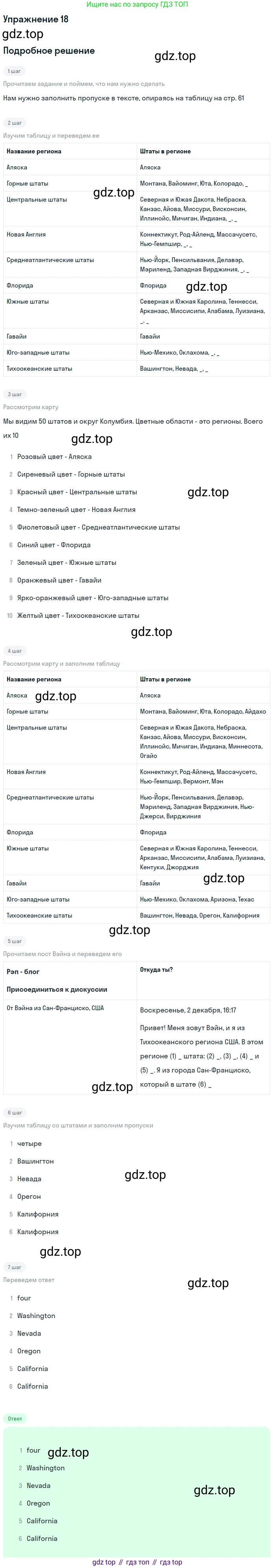Click the '4 шаг' step badge
275x1568 pixels.
(15, 651)
